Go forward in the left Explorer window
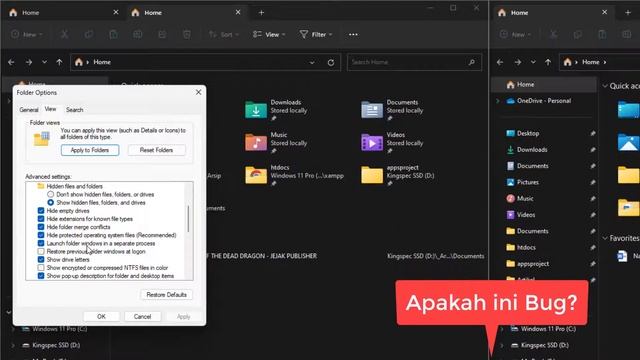This screenshot has height=360, width=640. point(29,62)
